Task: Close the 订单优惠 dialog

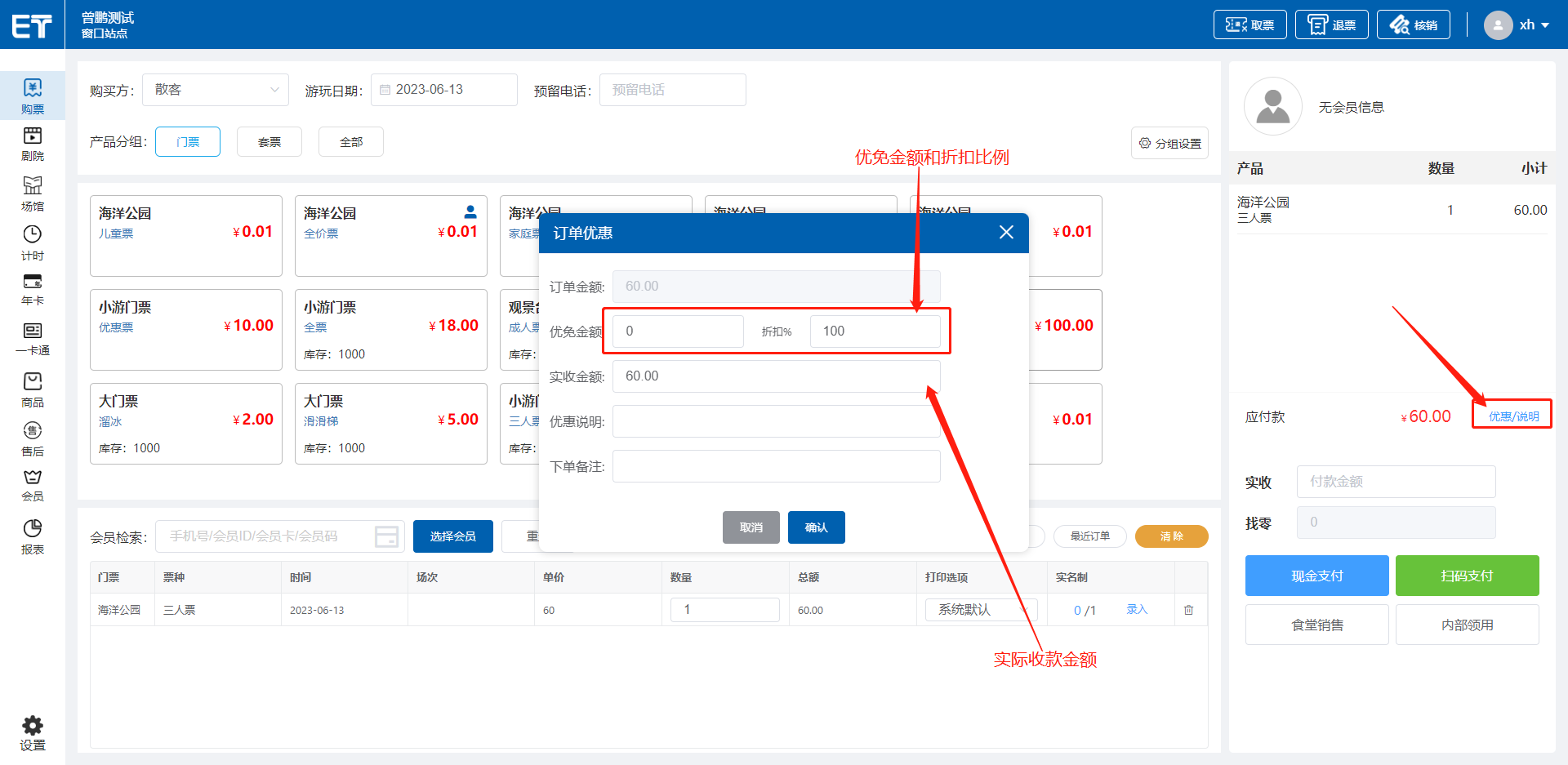Action: (1006, 233)
